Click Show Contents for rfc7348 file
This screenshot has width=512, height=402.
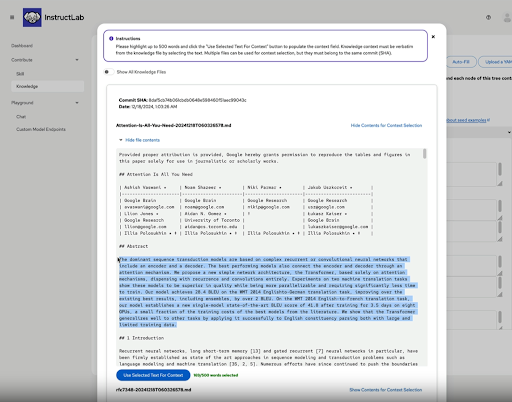pyautogui.click(x=386, y=390)
